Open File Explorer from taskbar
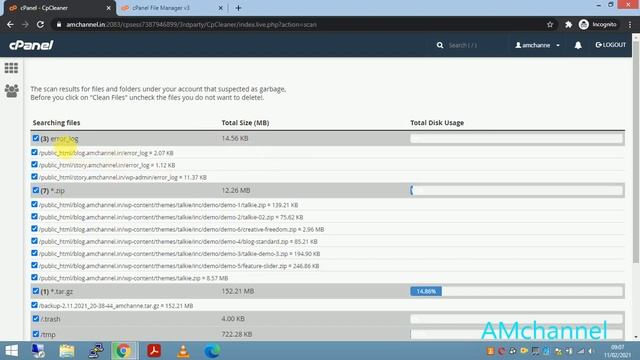640x360 pixels. tap(67, 351)
